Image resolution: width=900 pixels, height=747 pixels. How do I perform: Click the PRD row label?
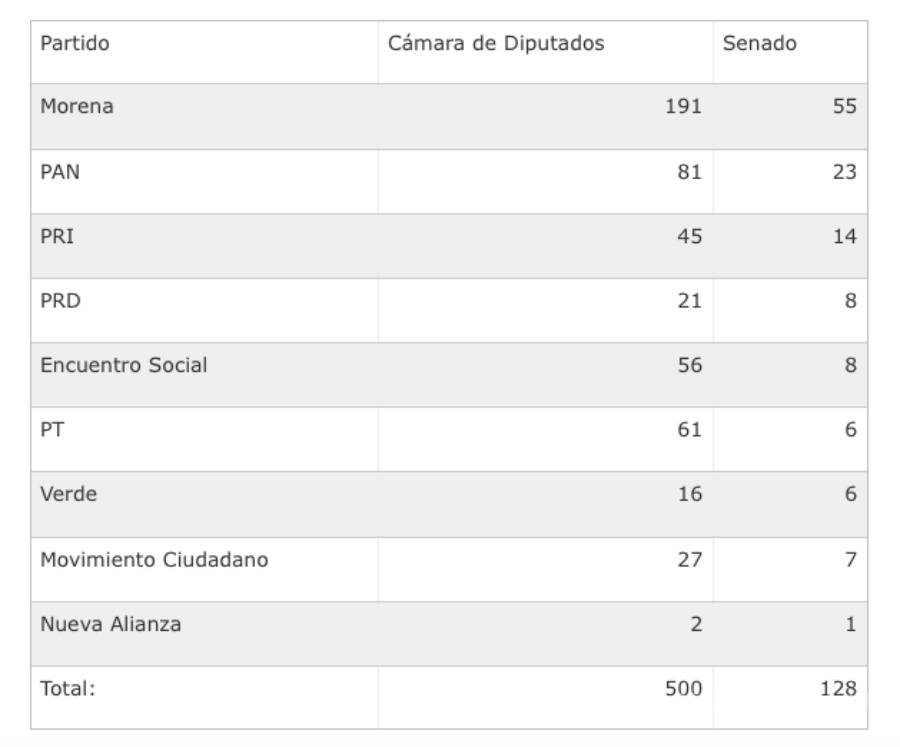coord(60,301)
